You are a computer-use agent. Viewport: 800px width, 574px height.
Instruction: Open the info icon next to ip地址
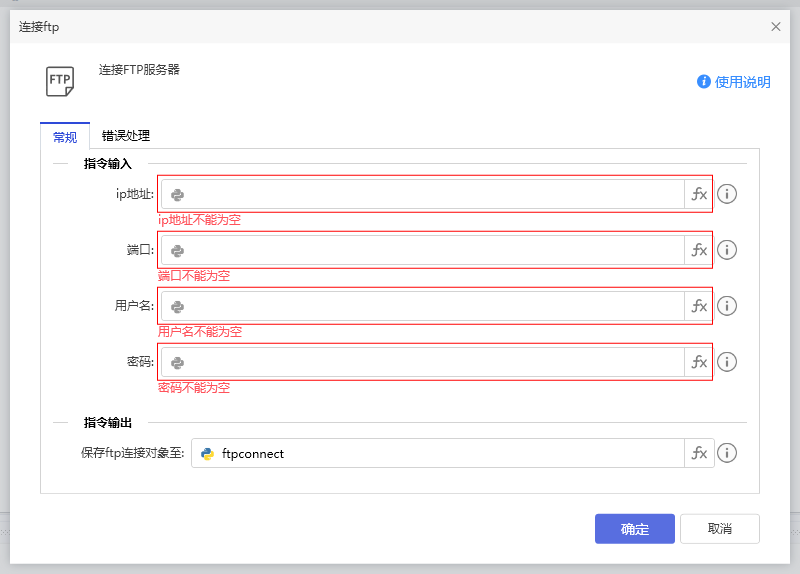(727, 194)
